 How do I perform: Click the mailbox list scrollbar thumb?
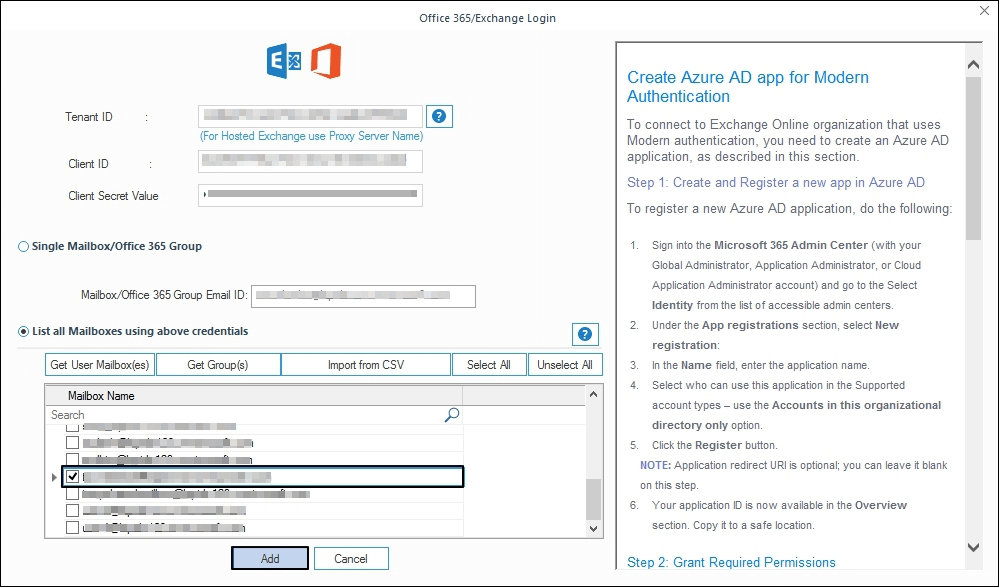click(593, 499)
